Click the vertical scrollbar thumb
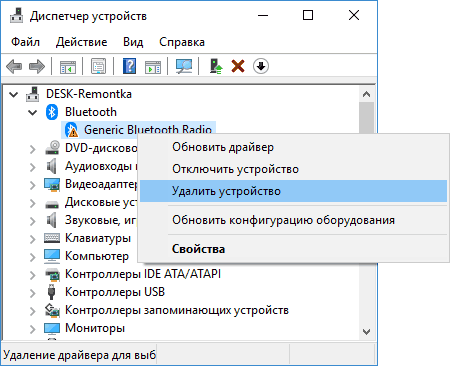This screenshot has width=450, height=366. 366,118
